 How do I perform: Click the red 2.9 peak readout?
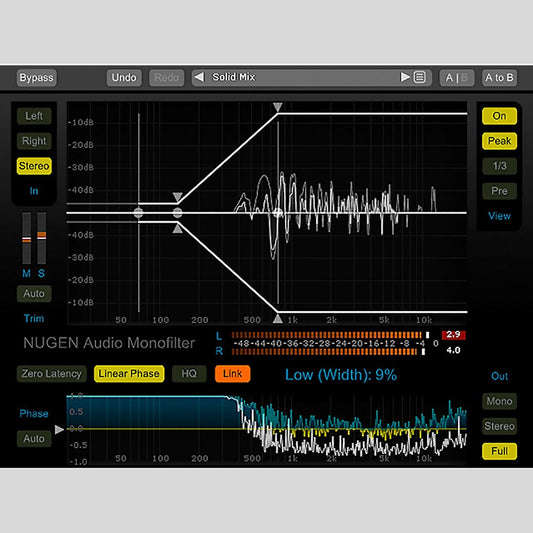coord(453,335)
